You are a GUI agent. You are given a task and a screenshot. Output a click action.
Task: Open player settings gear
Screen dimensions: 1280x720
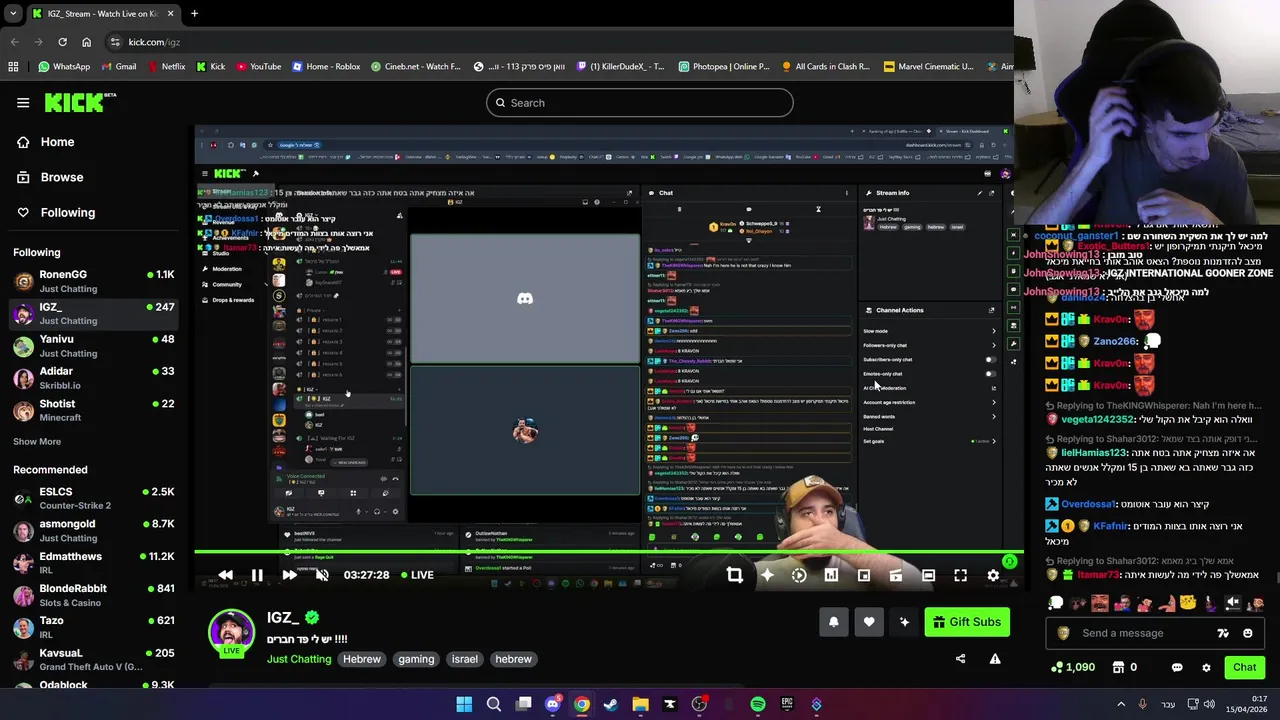point(993,575)
